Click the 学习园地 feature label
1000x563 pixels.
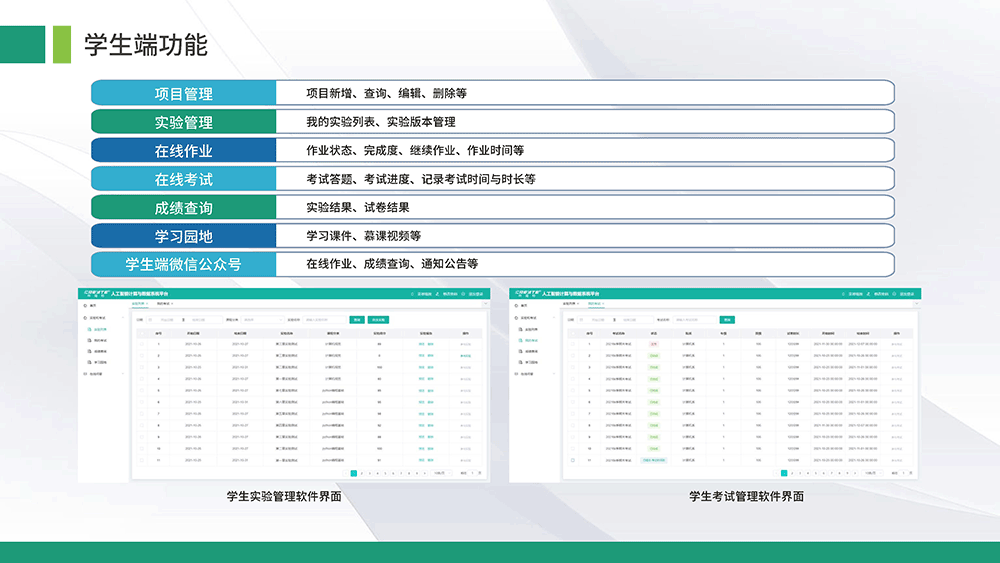184,237
